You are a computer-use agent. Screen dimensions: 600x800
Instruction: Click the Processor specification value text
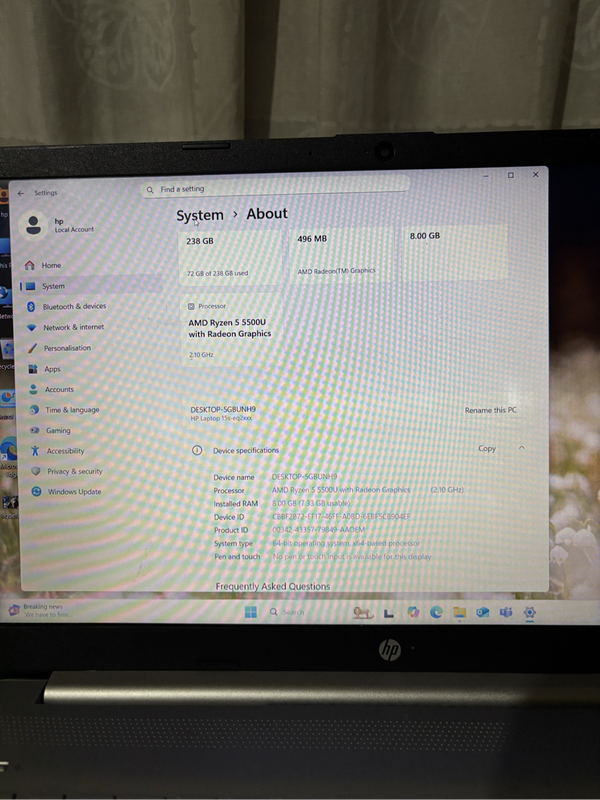tap(367, 490)
